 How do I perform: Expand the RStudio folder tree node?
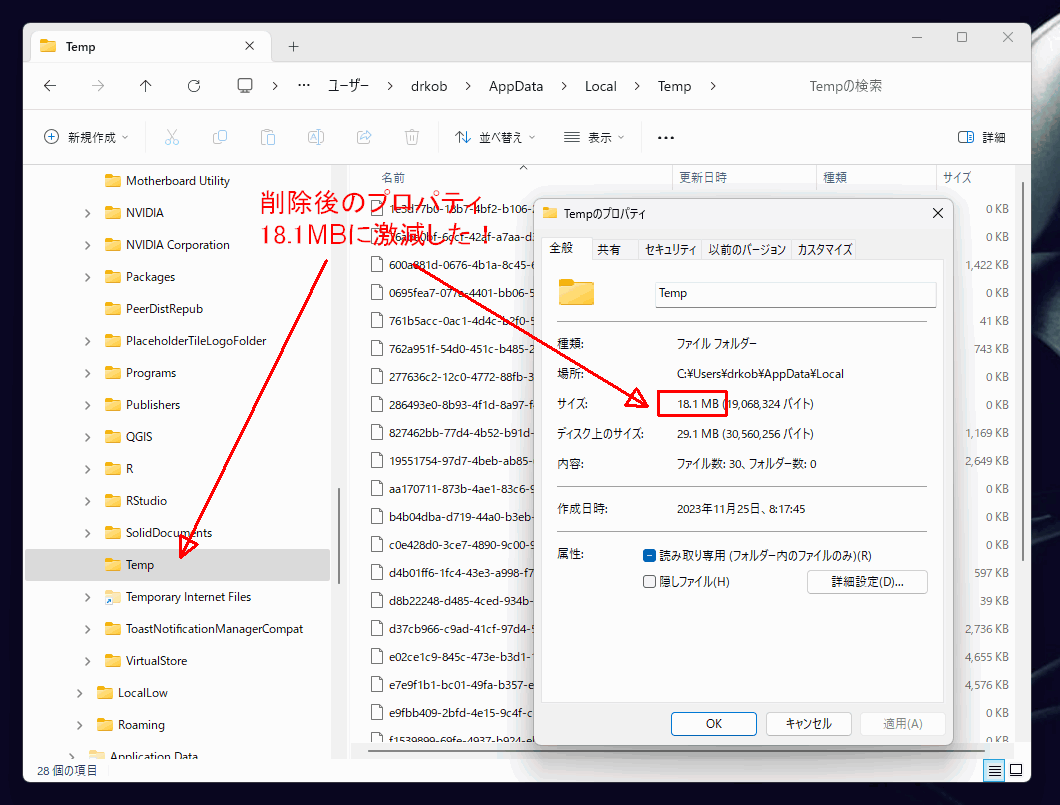[87, 501]
